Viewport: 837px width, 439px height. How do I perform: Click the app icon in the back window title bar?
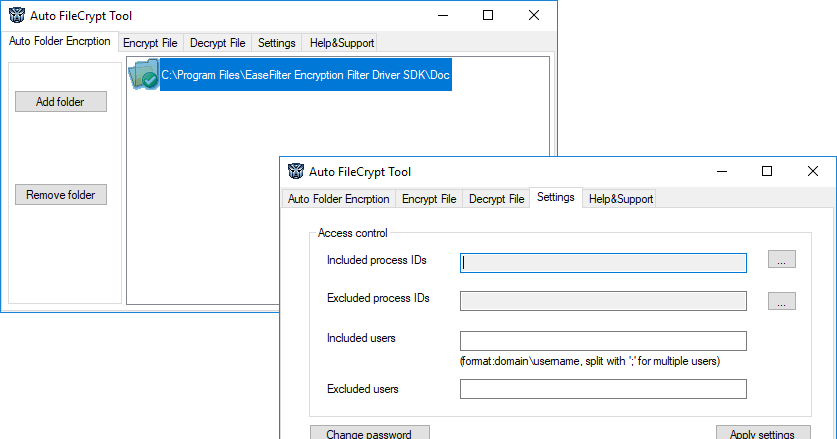17,15
